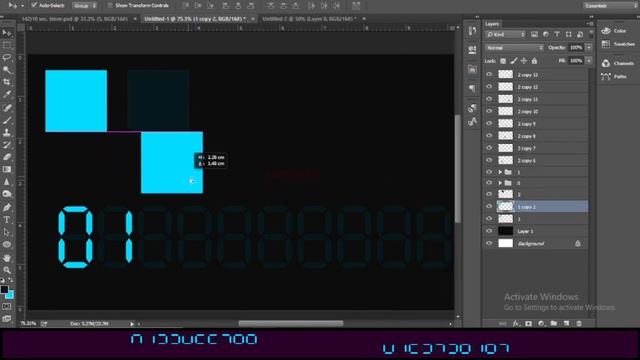The height and width of the screenshot is (360, 640).
Task: Select the Path Selection tool
Action: pyautogui.click(x=7, y=232)
